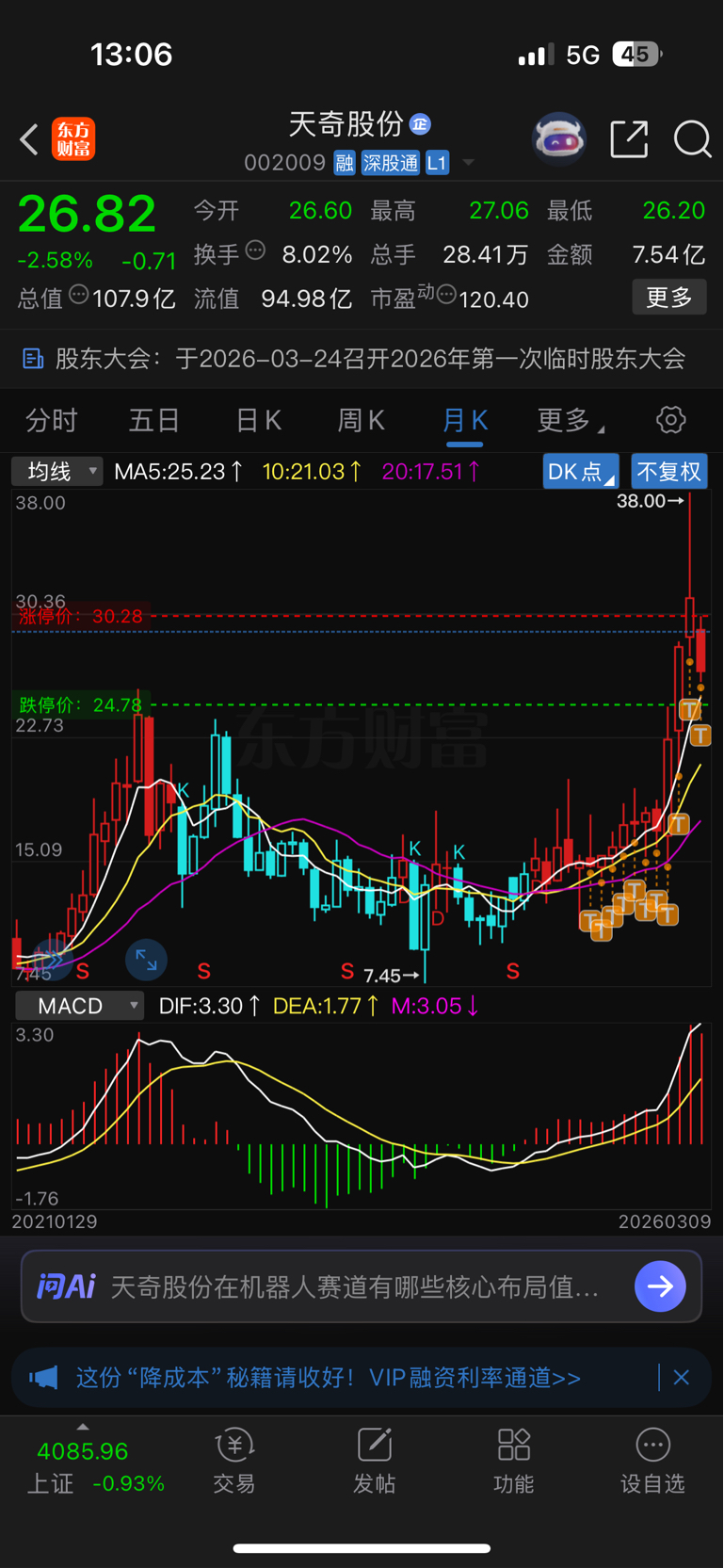Tap the info icon beside 总值

coord(79,295)
